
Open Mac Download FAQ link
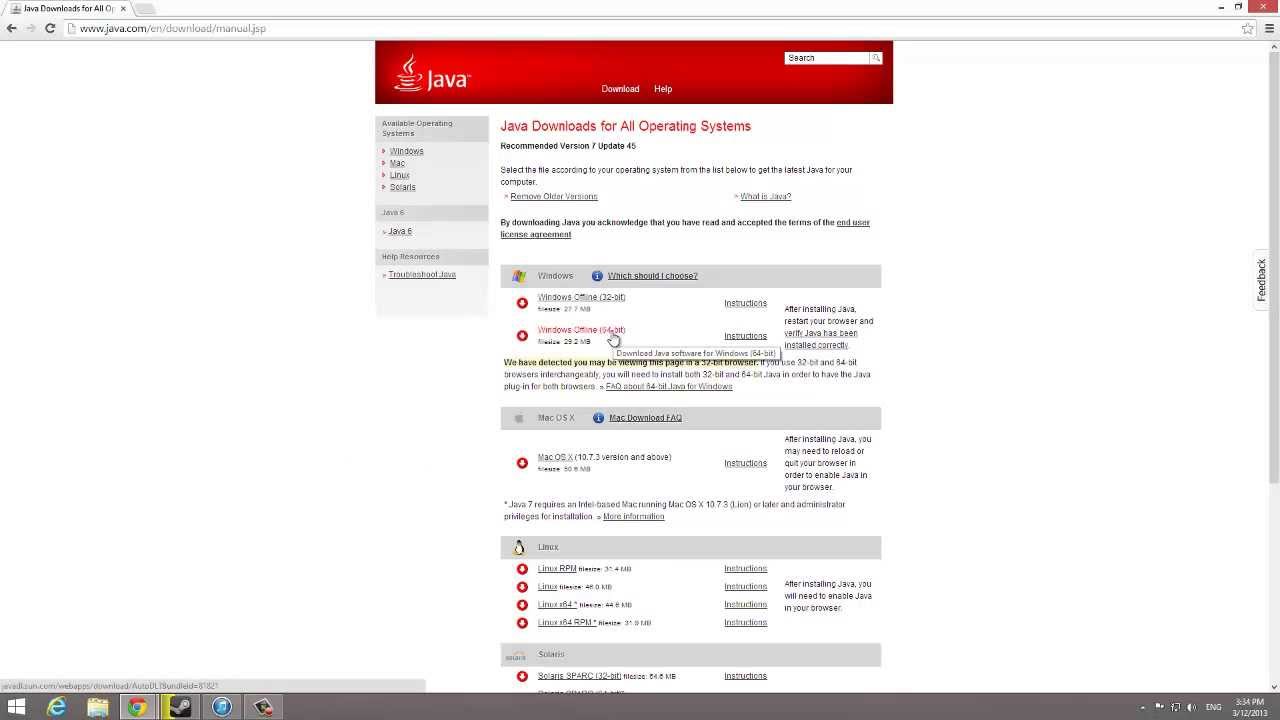click(x=645, y=418)
